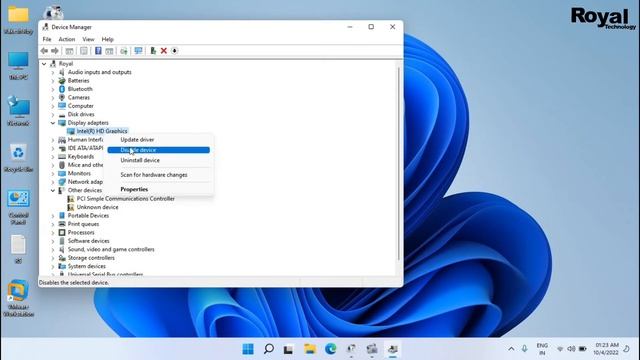
Task: Select the System devices row
Action: (87, 266)
